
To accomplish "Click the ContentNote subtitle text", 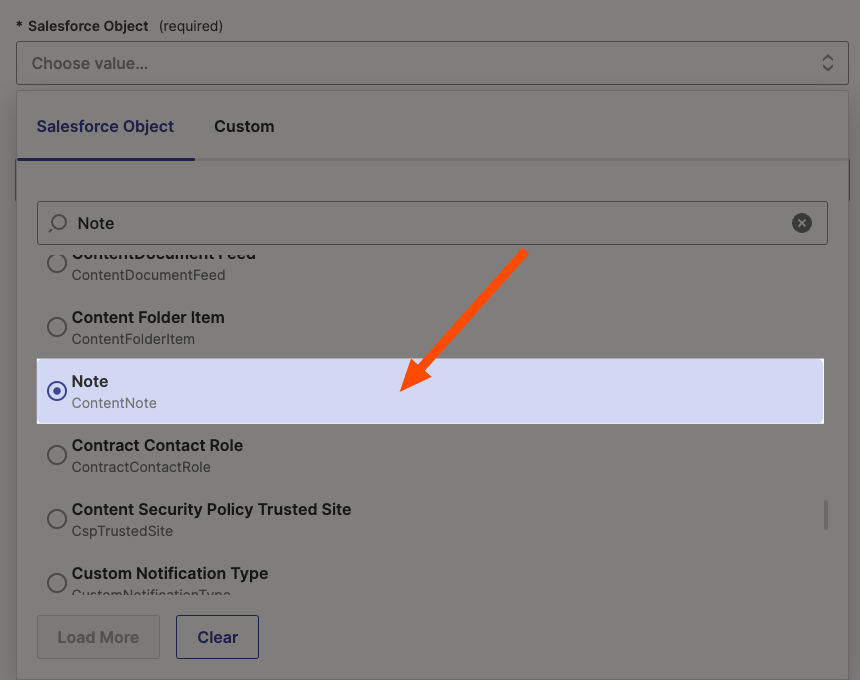I will coord(114,403).
